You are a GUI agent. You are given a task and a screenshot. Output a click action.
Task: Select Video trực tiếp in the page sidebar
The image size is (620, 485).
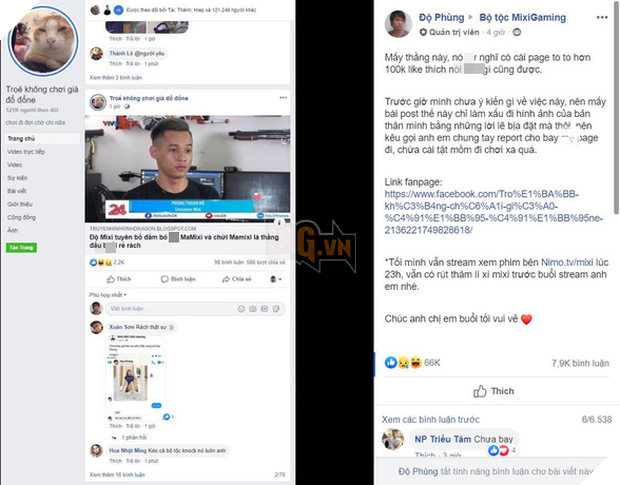tap(26, 151)
